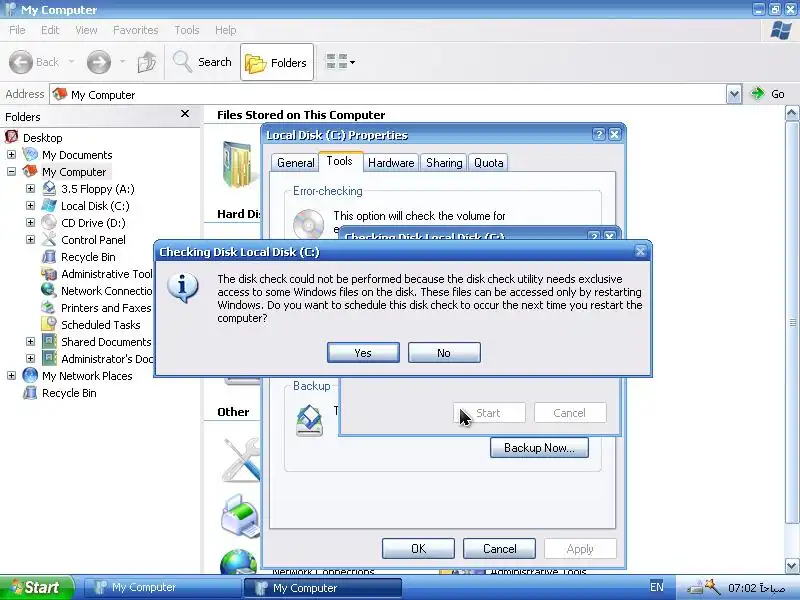Select the Tools tab in Properties
The image size is (800, 600).
pos(340,161)
